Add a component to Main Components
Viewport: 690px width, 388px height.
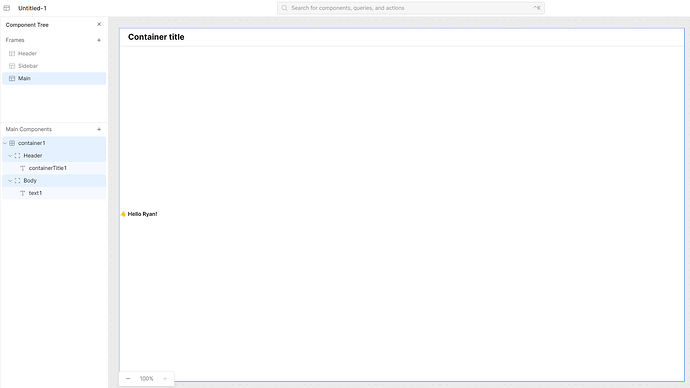click(99, 129)
